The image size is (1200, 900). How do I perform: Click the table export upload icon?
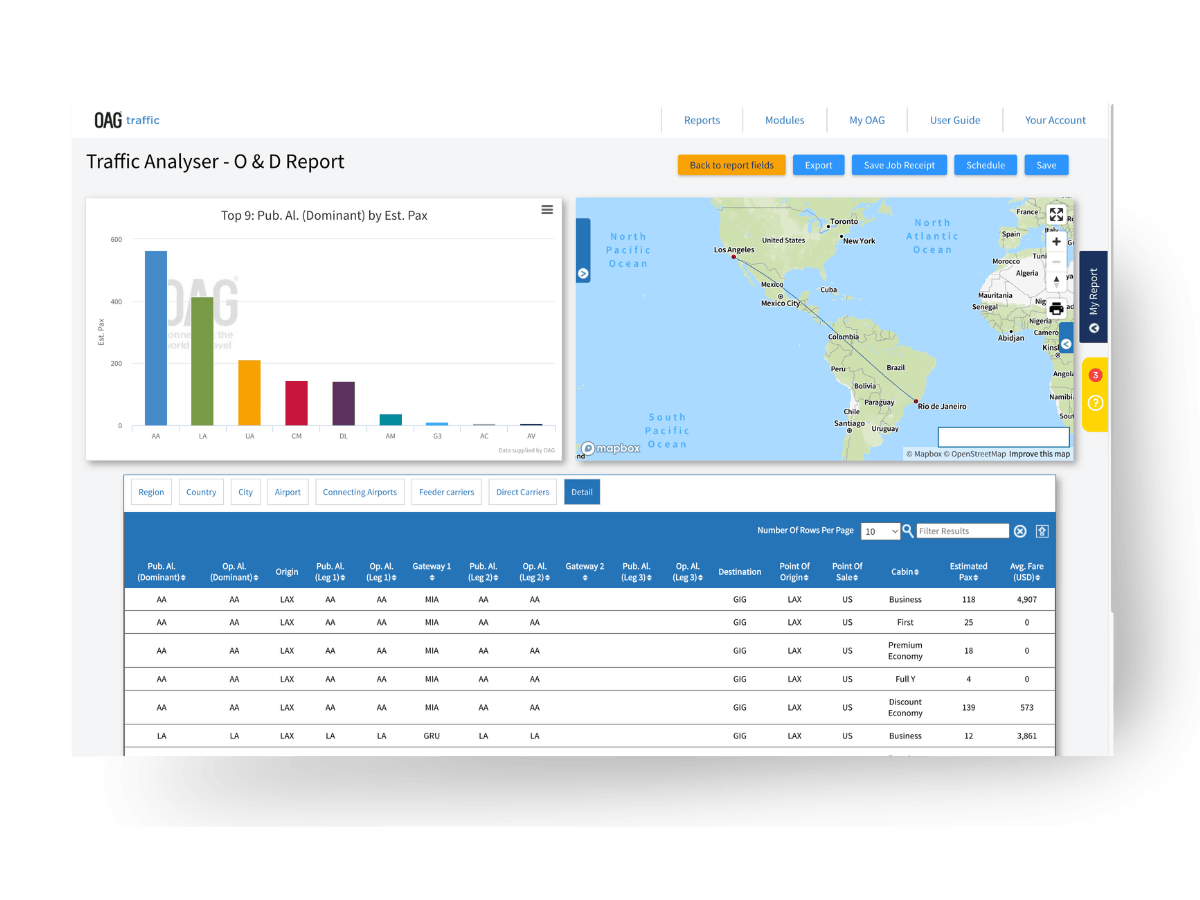[1042, 532]
